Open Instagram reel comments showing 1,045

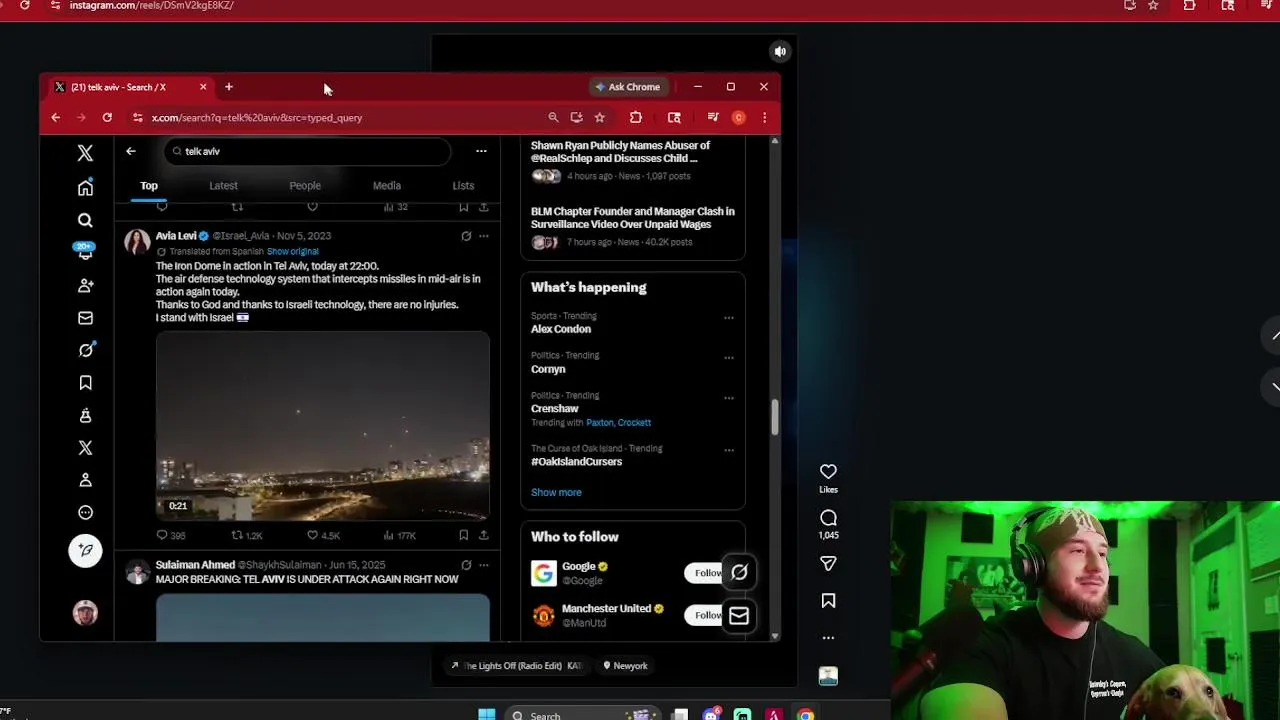point(828,518)
